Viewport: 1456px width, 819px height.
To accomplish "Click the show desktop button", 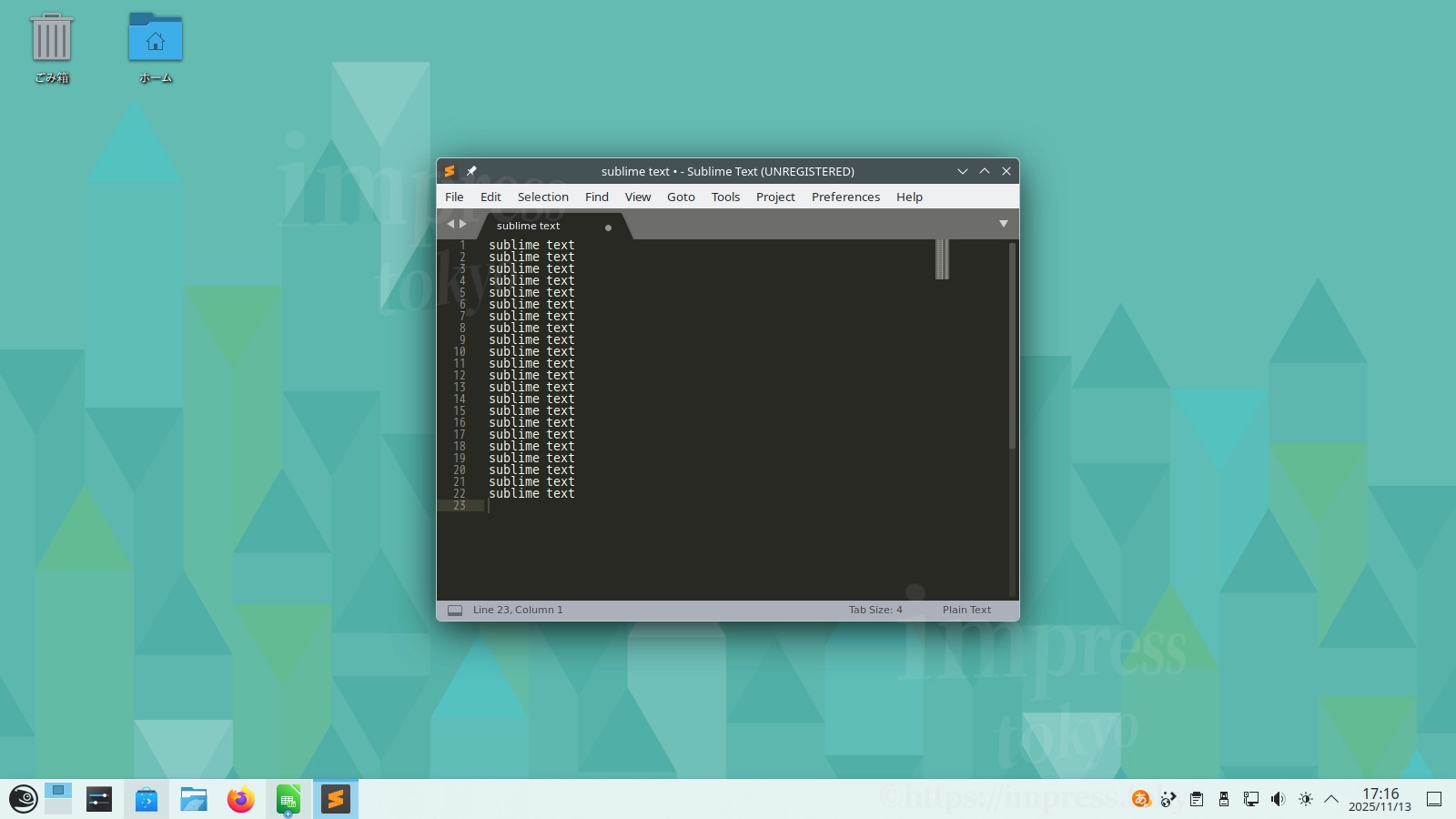I will pyautogui.click(x=1434, y=799).
